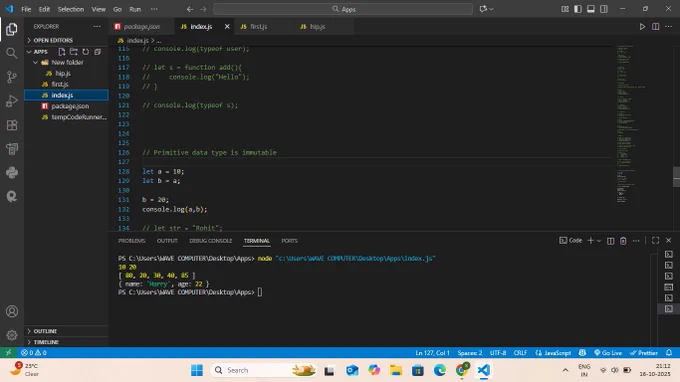Change the CRLF line ending
Screen dimensions: 680x382
click(x=520, y=353)
